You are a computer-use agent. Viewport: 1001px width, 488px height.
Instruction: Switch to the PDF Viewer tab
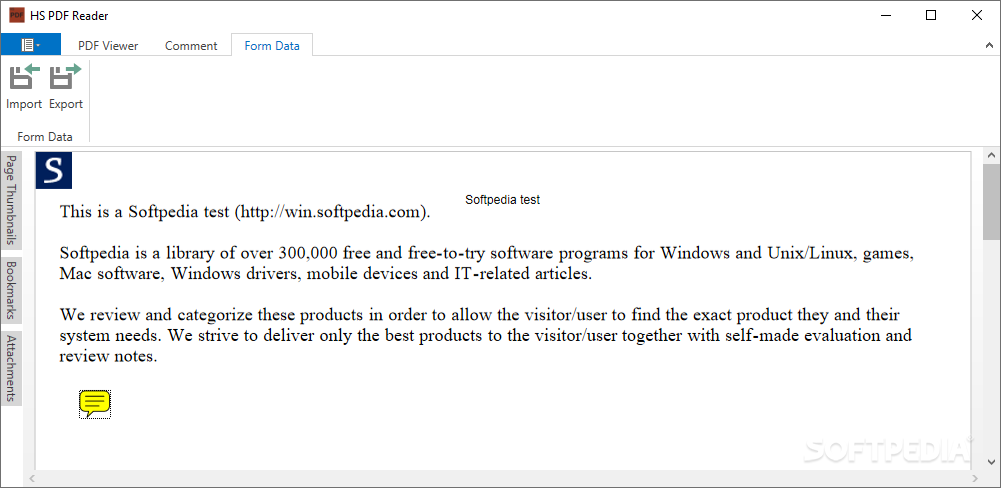point(108,45)
